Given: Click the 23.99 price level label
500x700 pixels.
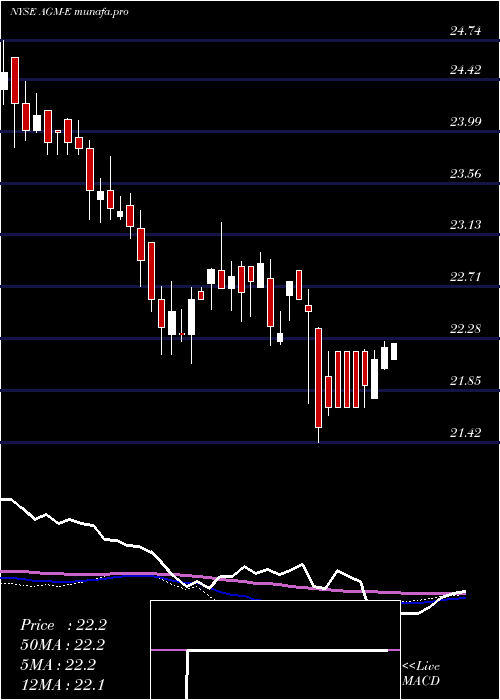Looking at the screenshot, I should [x=466, y=121].
